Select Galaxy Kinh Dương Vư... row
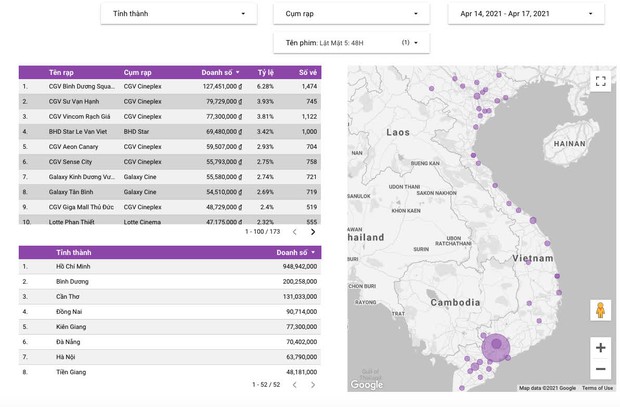620x407 pixels. point(170,177)
